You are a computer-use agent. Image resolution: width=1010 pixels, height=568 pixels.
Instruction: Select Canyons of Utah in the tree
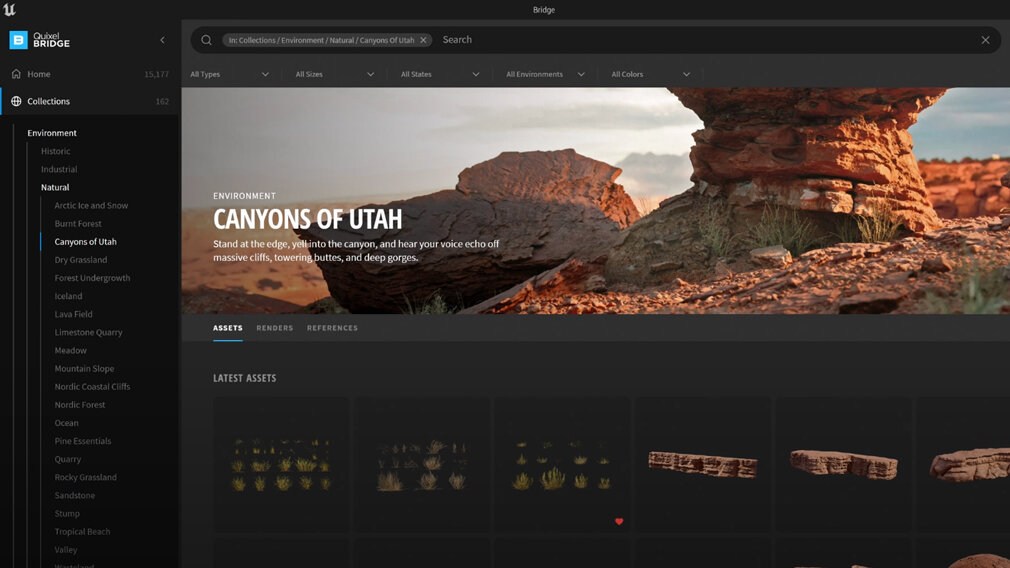[85, 241]
